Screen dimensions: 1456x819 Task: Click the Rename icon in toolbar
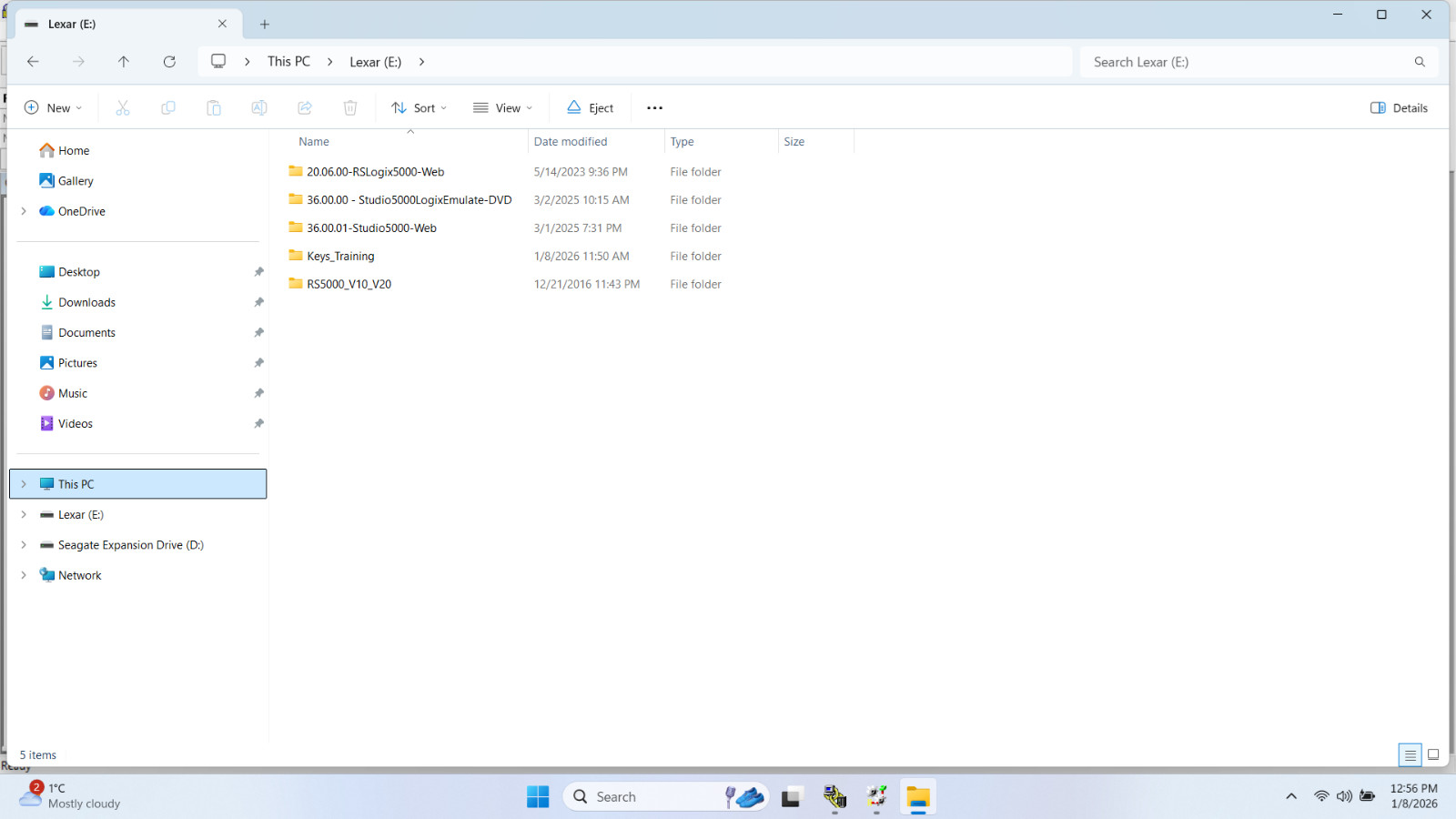(x=259, y=108)
